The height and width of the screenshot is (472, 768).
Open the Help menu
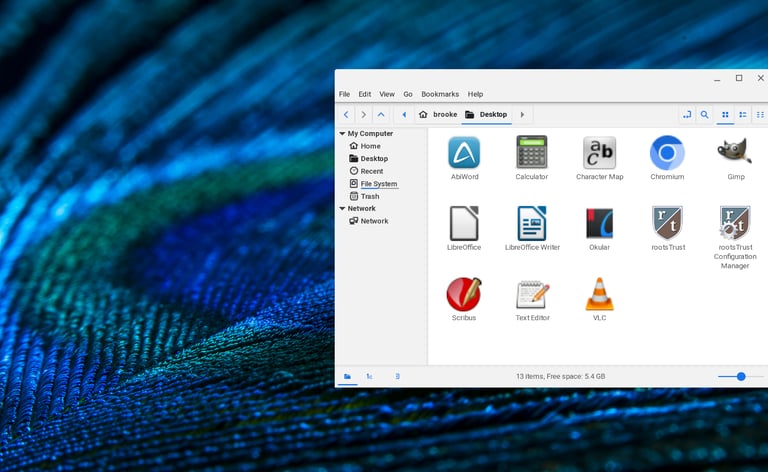475,94
